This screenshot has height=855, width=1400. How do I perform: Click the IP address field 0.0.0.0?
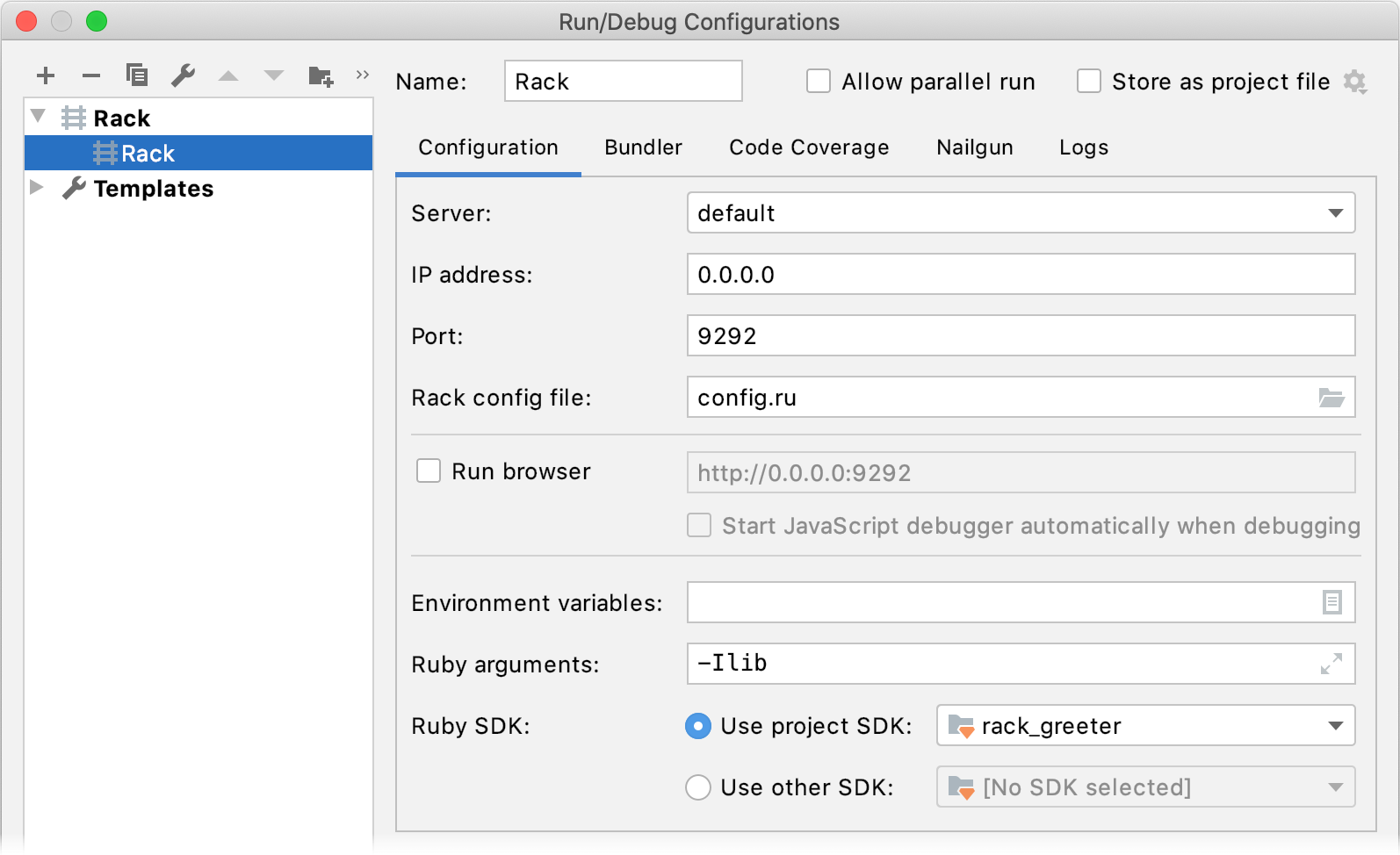1021,275
